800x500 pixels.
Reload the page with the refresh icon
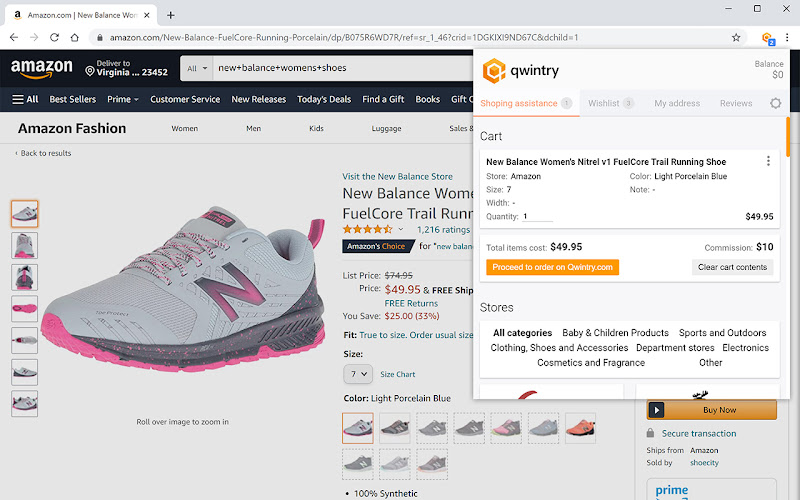[54, 37]
